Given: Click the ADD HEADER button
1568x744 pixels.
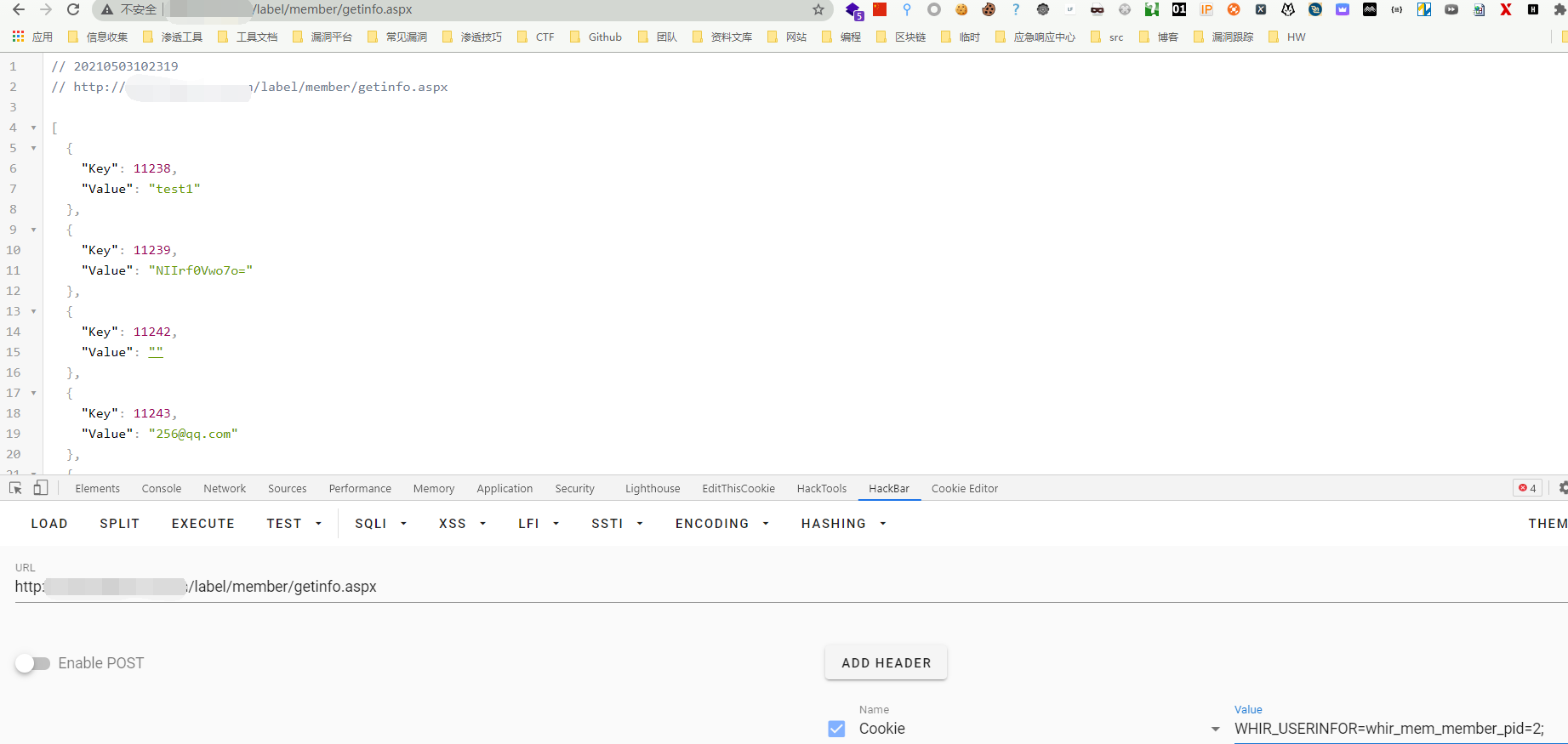Looking at the screenshot, I should [886, 663].
